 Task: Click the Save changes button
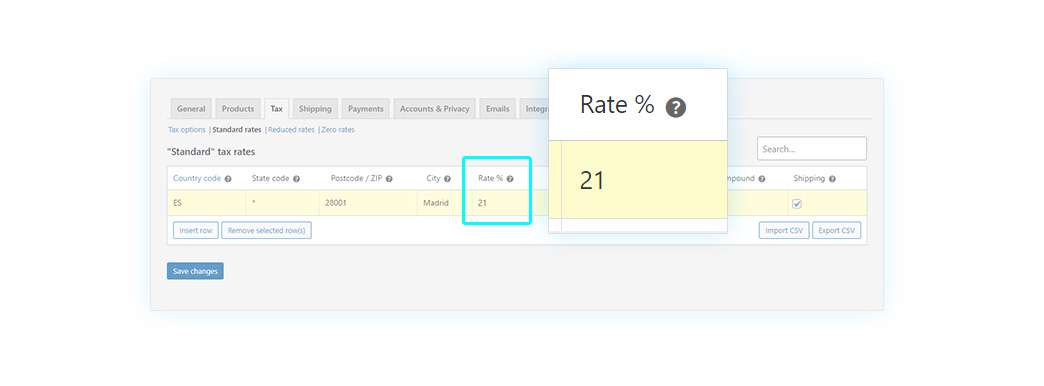pos(195,271)
